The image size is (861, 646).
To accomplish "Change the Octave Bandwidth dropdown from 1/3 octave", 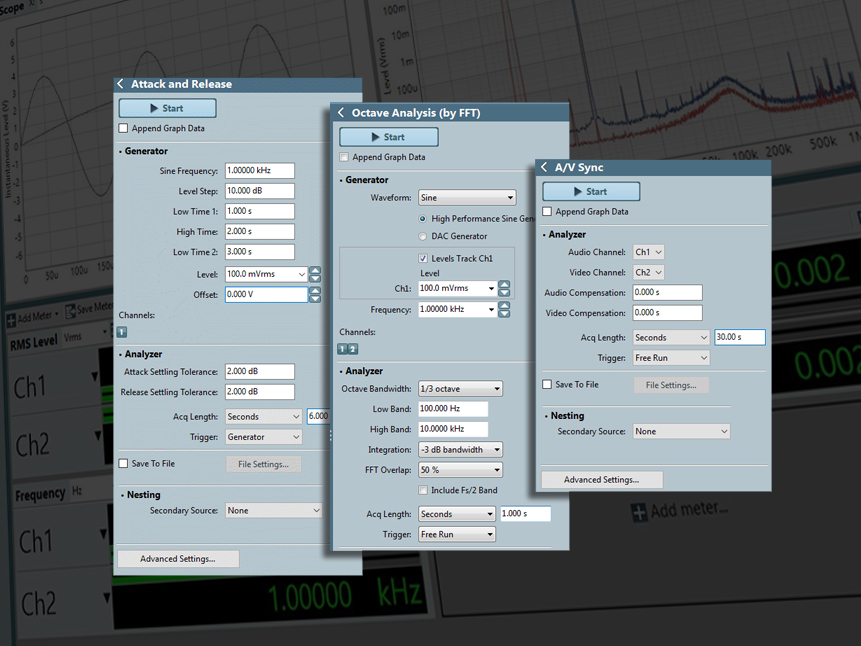I will pyautogui.click(x=460, y=388).
